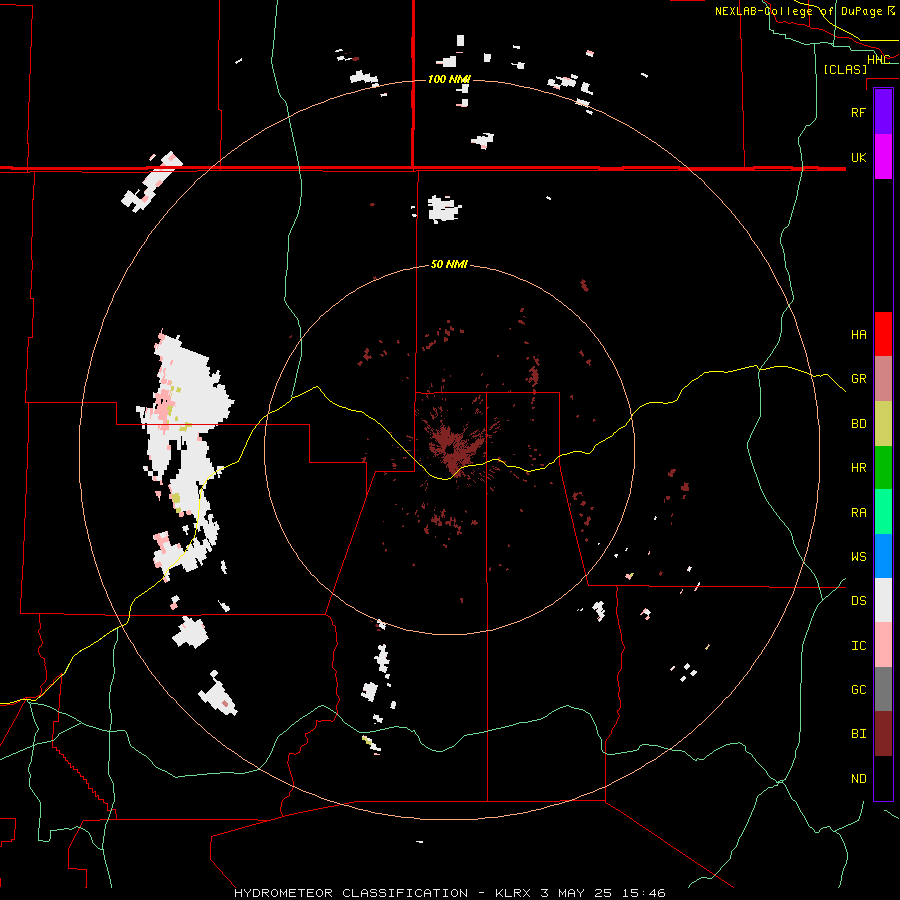This screenshot has width=900, height=900.
Task: Click the blue WS legend color swatch
Action: tap(883, 556)
